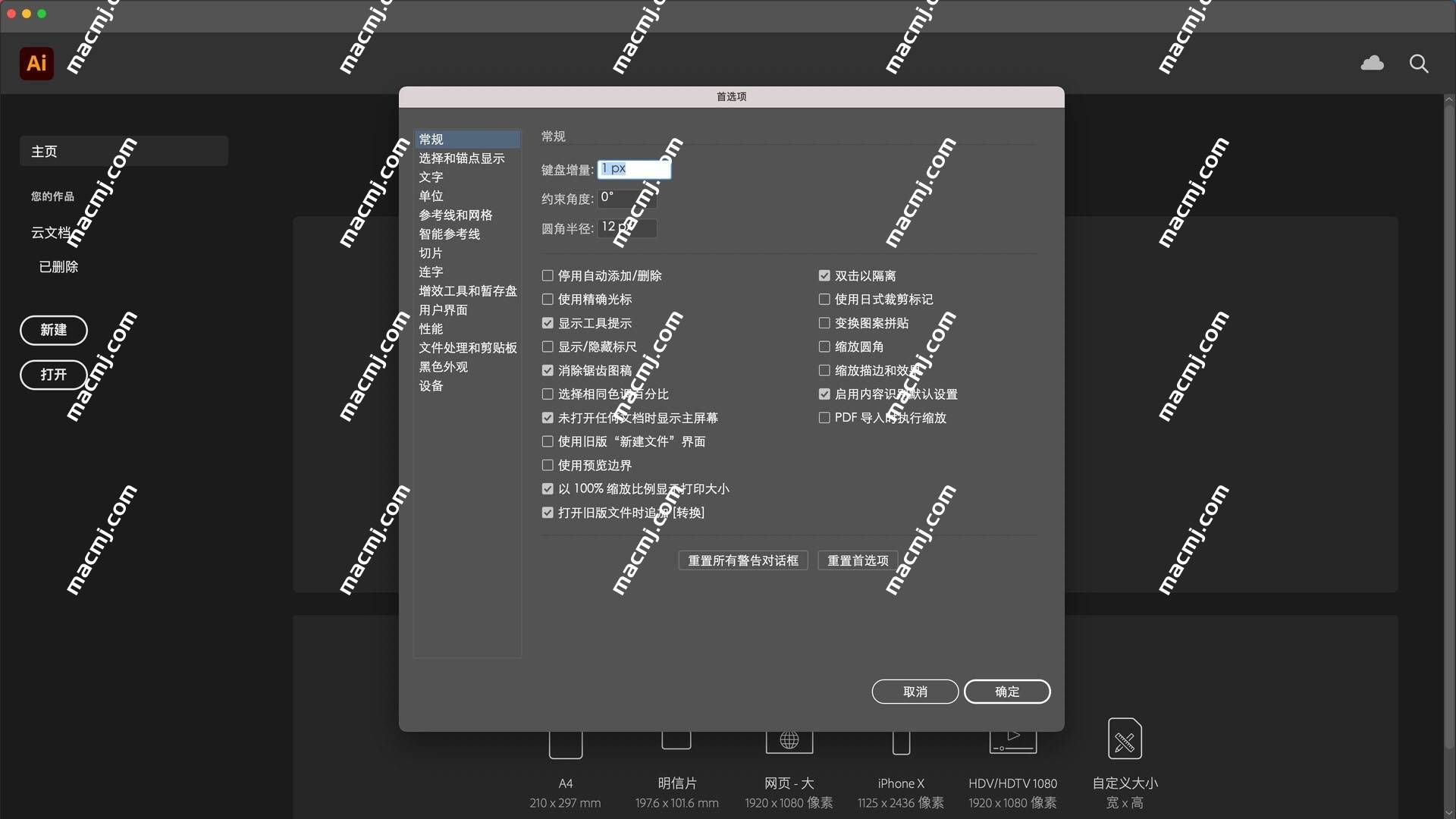Open 云文档 in the home sidebar
The width and height of the screenshot is (1456, 819).
51,233
